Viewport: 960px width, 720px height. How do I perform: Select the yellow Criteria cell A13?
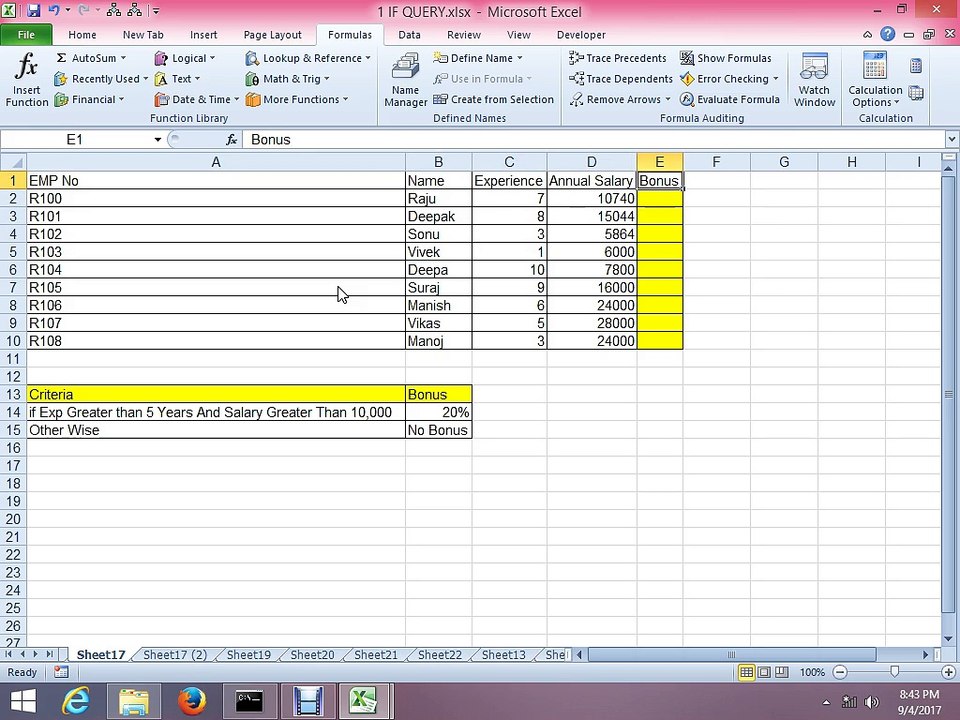pos(216,394)
